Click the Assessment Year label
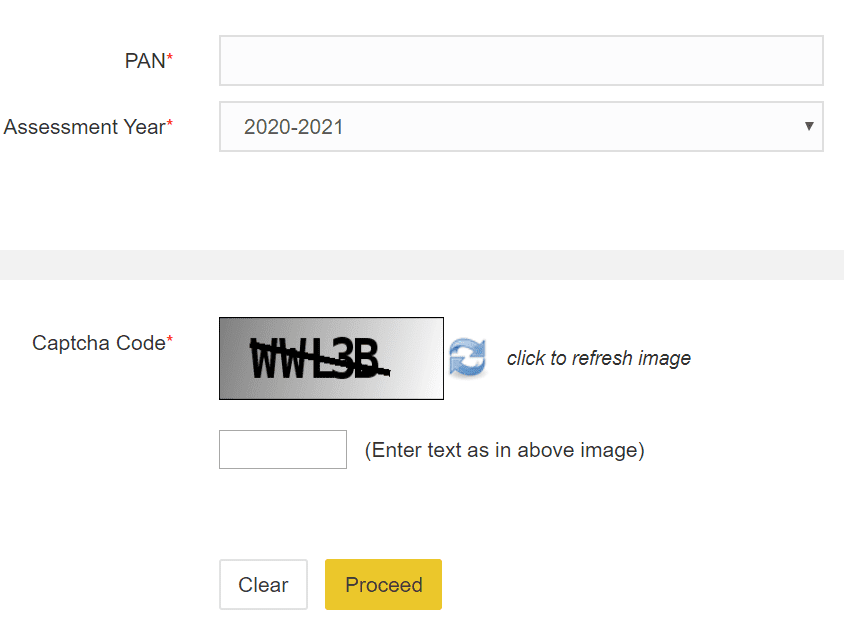Image resolution: width=844 pixels, height=617 pixels. coord(85,127)
